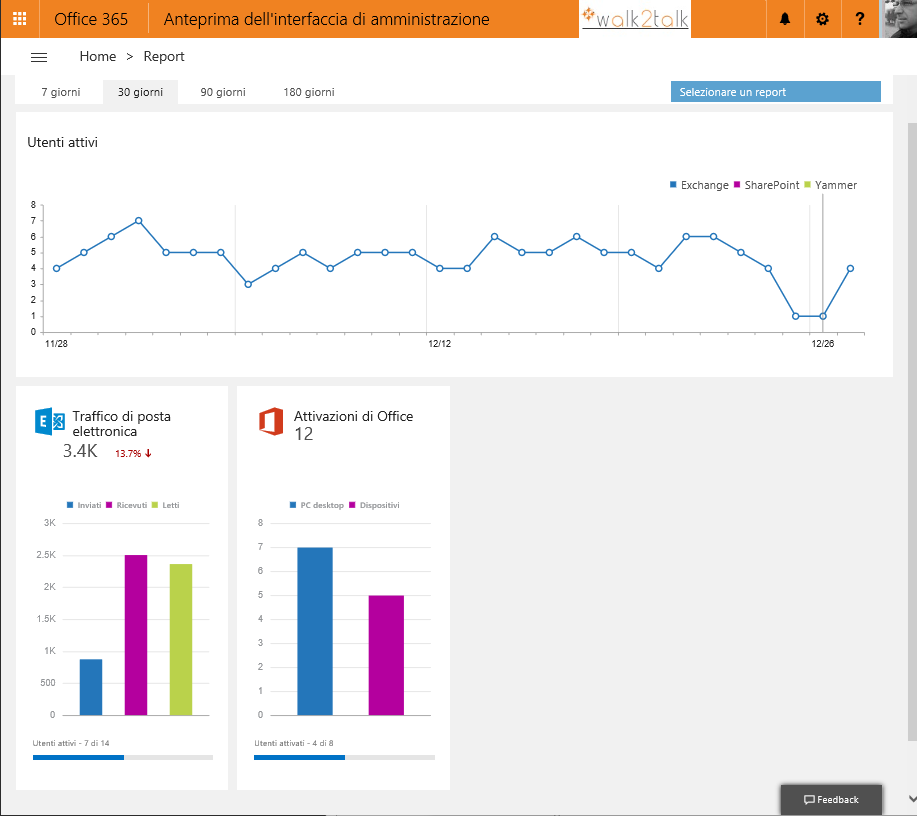The width and height of the screenshot is (917, 816).
Task: Toggle Ricevuti legend entry
Action: tap(126, 505)
